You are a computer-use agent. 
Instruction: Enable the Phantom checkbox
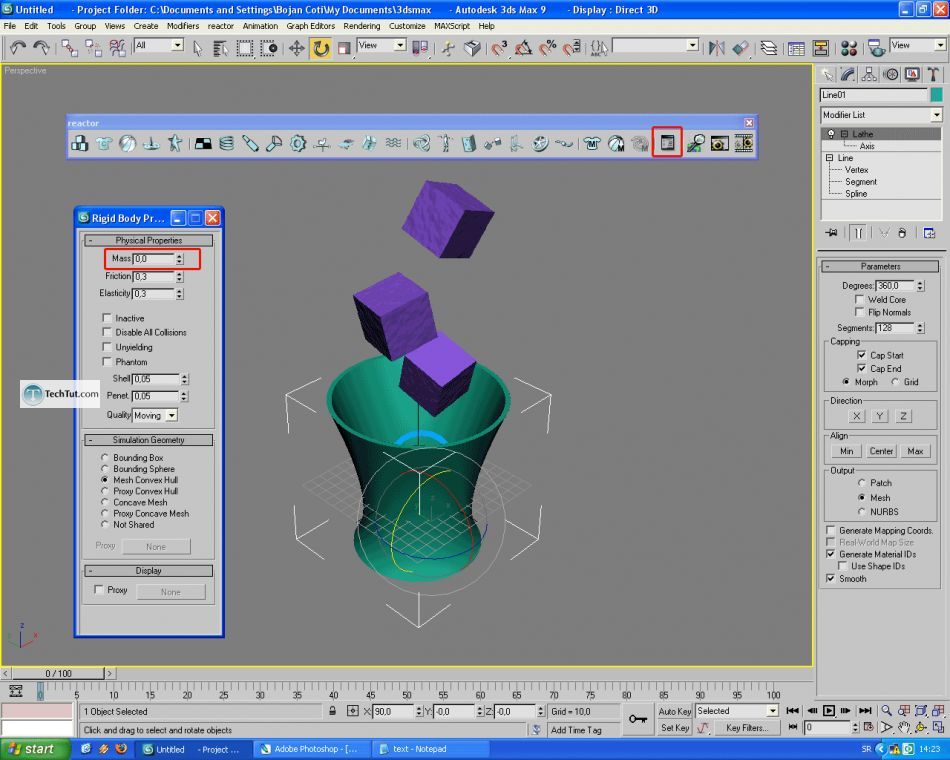[107, 361]
